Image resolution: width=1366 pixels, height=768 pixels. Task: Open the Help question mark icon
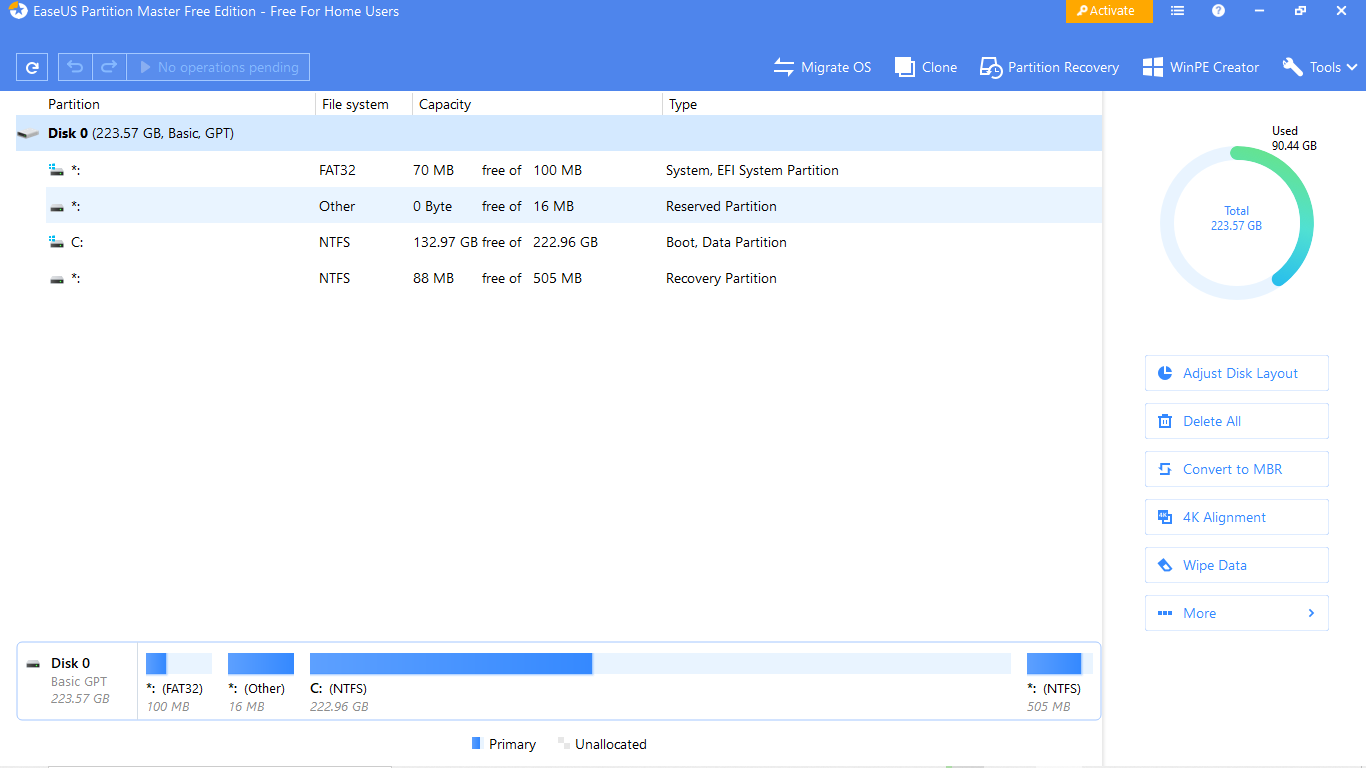(1218, 11)
